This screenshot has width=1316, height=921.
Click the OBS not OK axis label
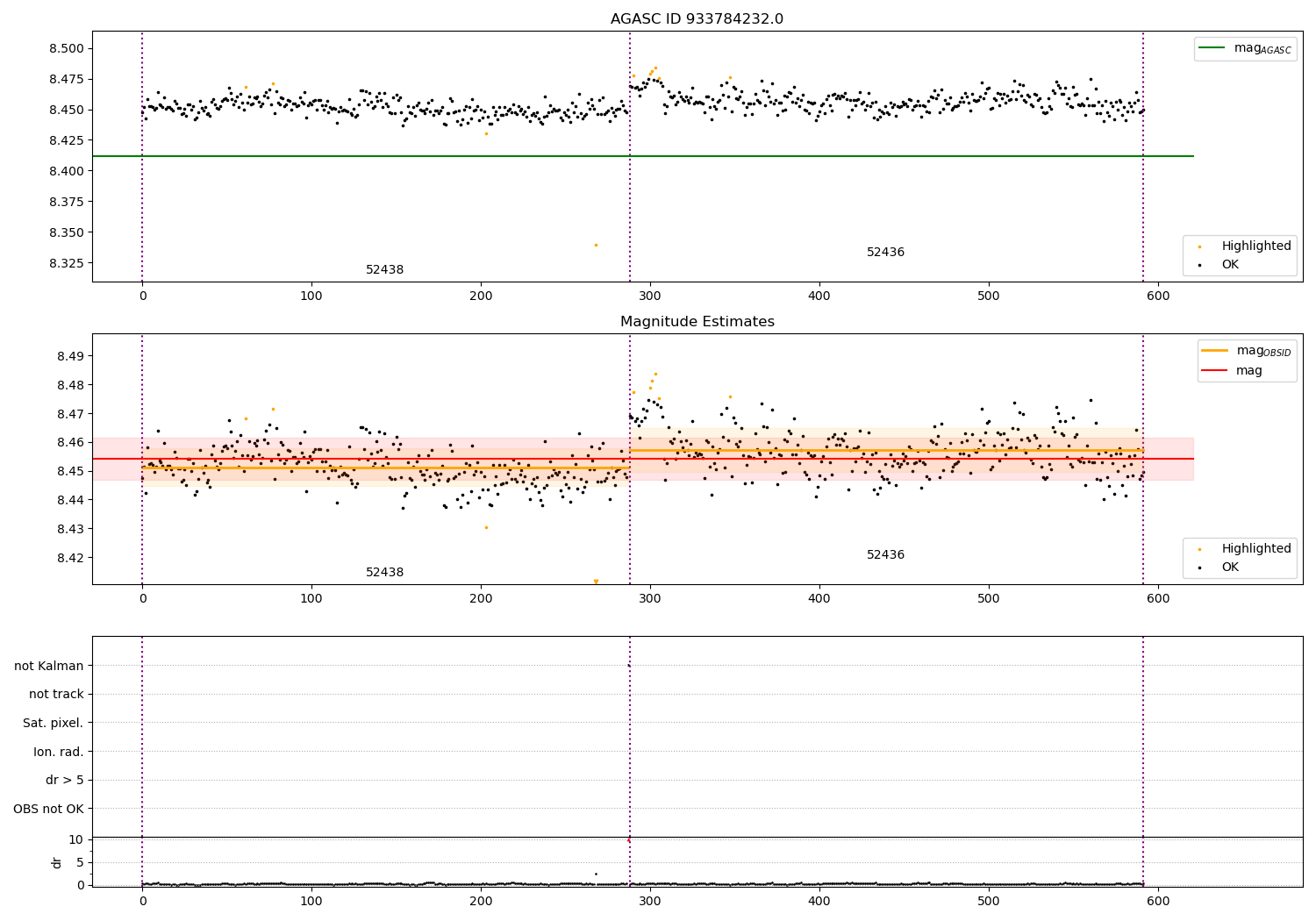pos(49,809)
